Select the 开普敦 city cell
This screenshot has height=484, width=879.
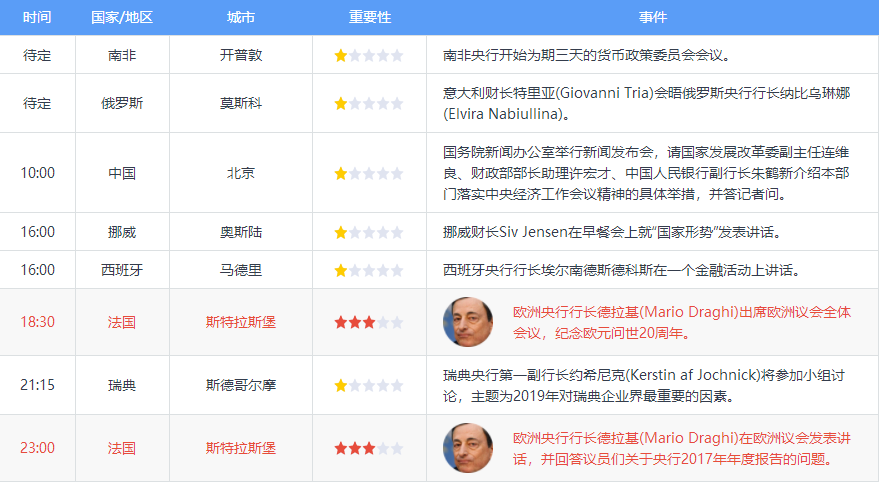[240, 55]
